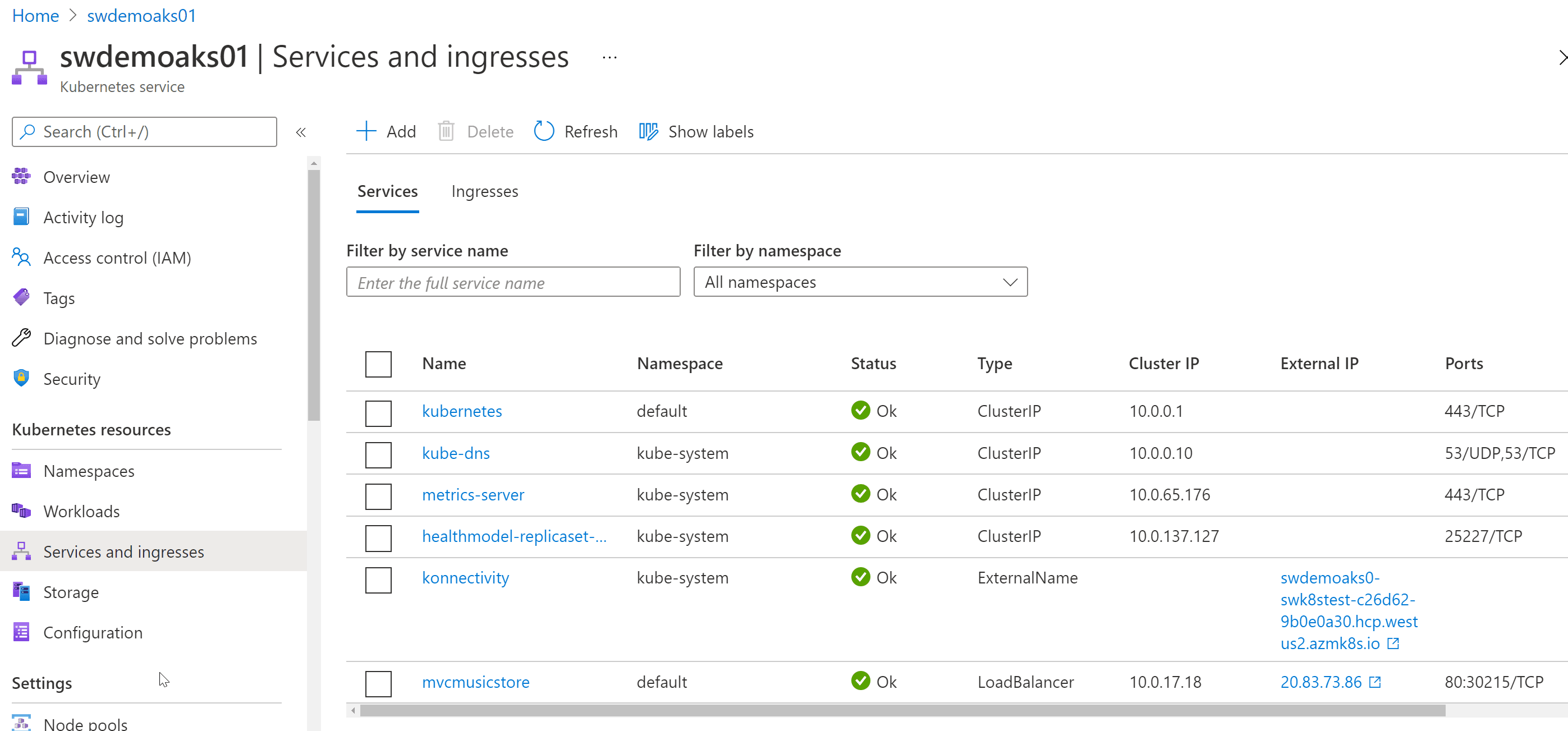The width and height of the screenshot is (1568, 731).
Task: Check the kube-dns row checkbox
Action: (378, 456)
